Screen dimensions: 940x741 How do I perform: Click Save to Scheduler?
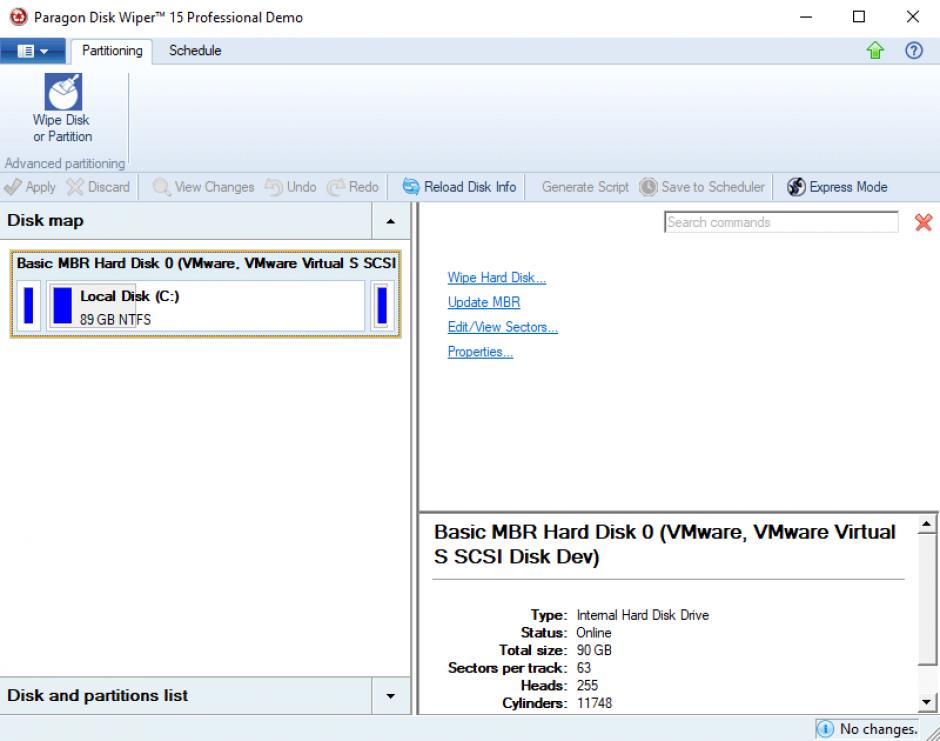[702, 187]
